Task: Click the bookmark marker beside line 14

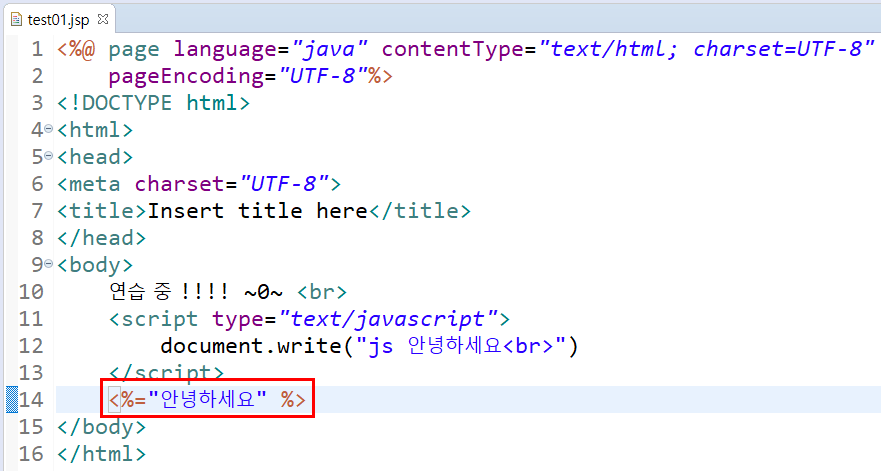Action: (x=12, y=399)
